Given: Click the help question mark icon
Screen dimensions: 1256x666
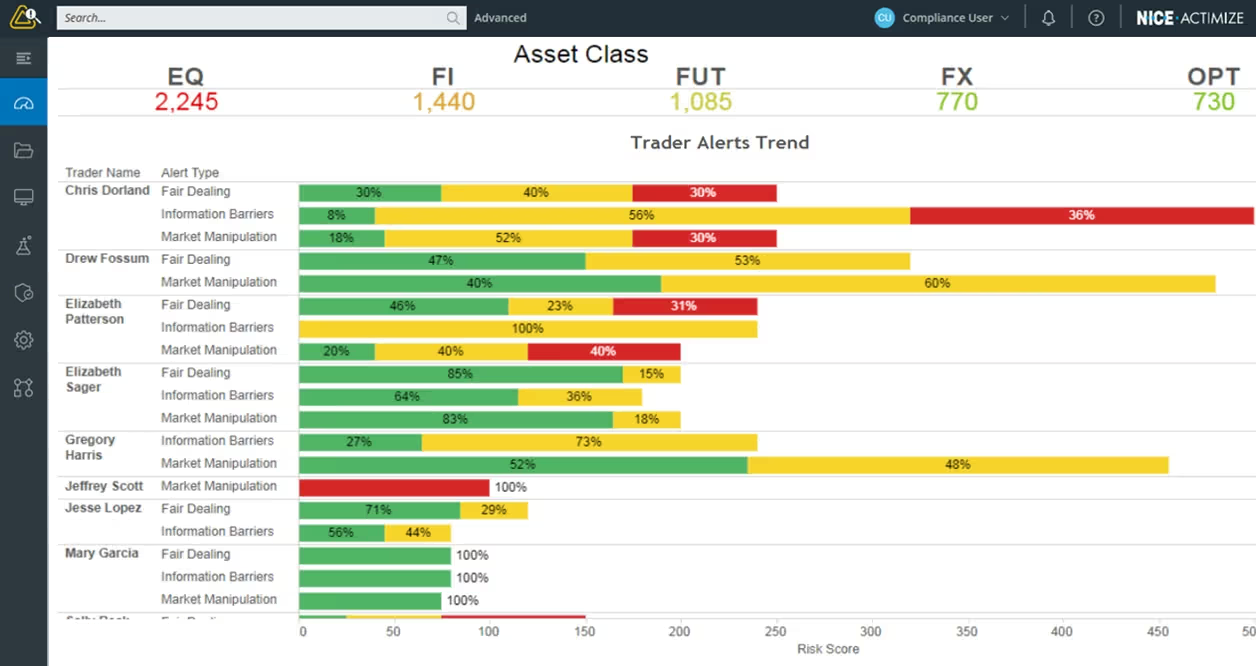Looking at the screenshot, I should click(x=1096, y=17).
